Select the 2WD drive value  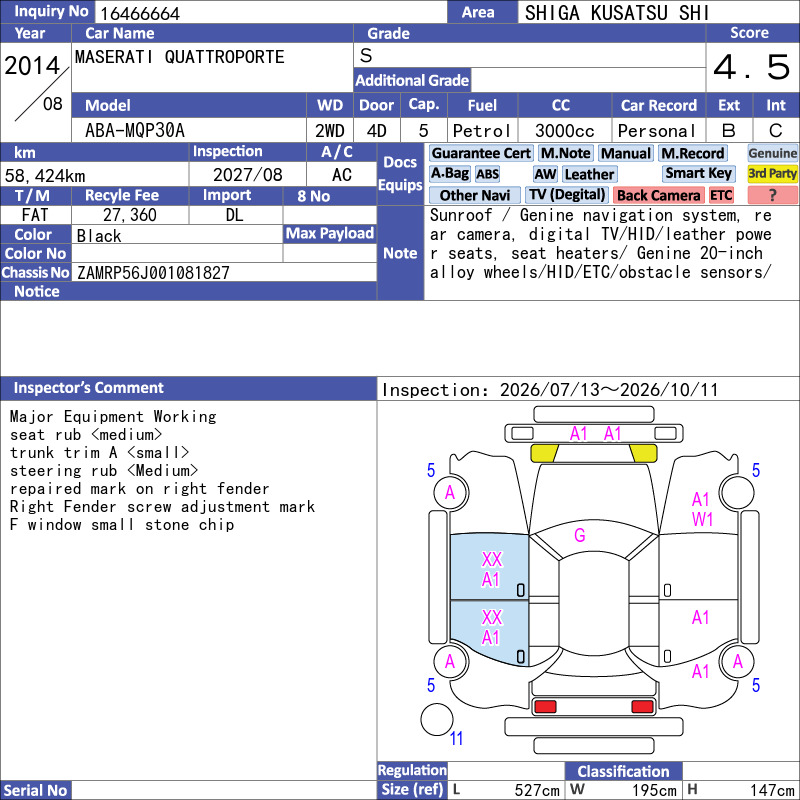click(330, 131)
